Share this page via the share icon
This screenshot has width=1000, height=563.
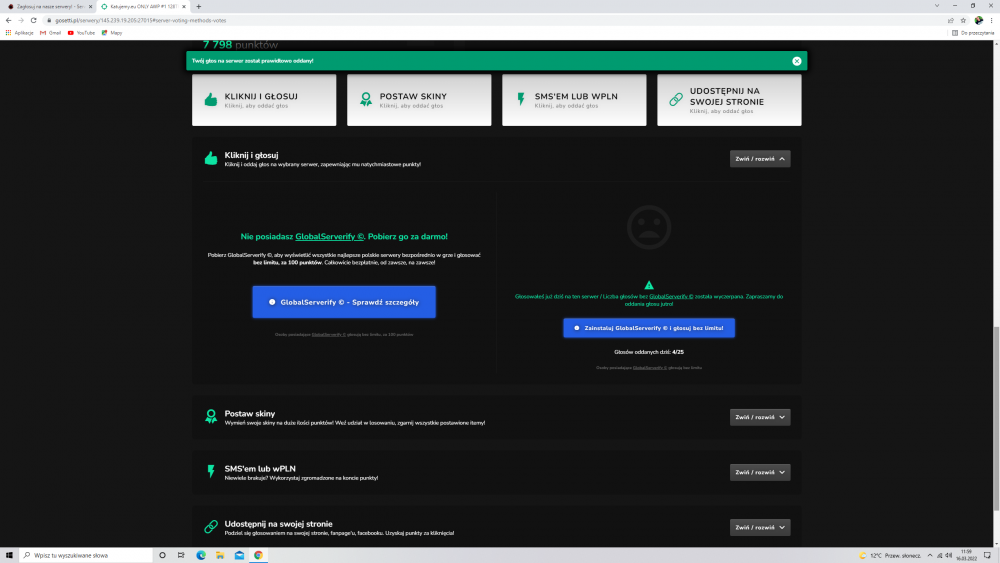tap(951, 20)
